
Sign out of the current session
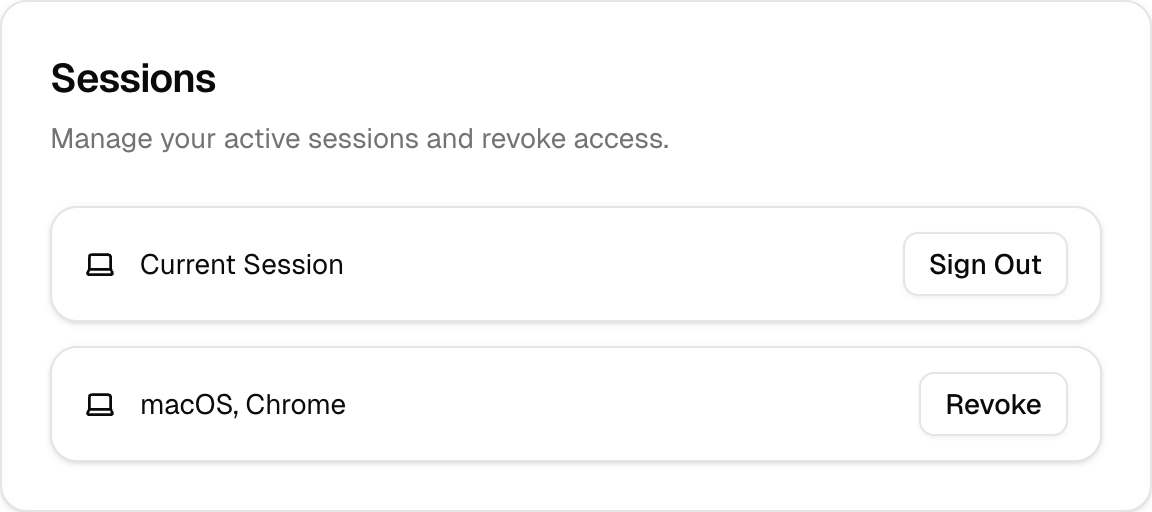[985, 265]
